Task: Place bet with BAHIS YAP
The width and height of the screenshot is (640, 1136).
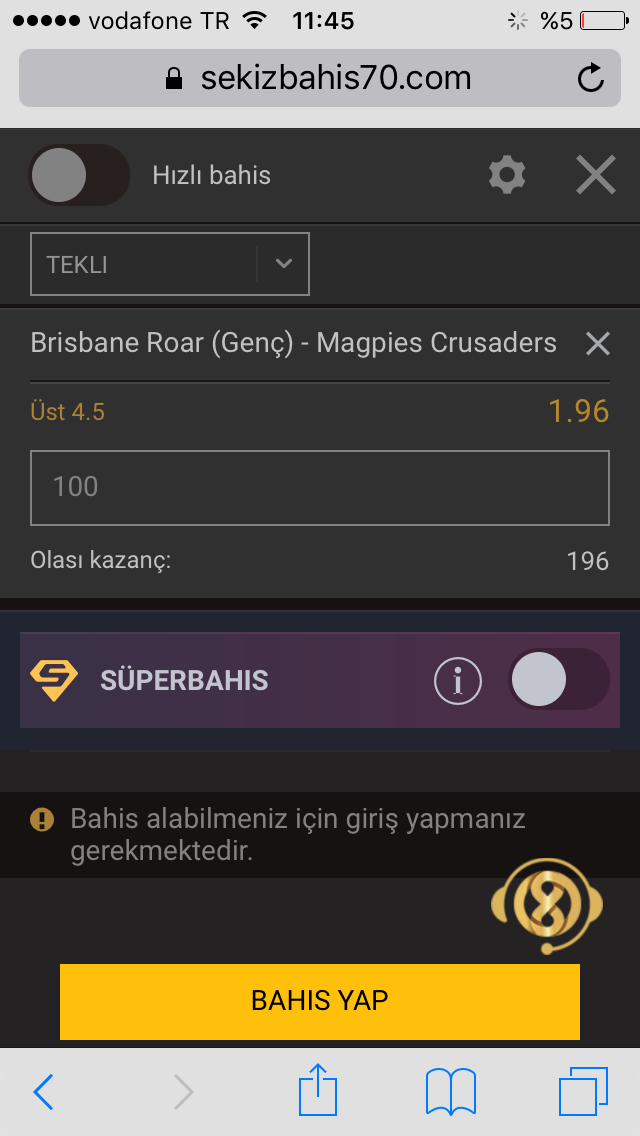Action: tap(320, 1001)
